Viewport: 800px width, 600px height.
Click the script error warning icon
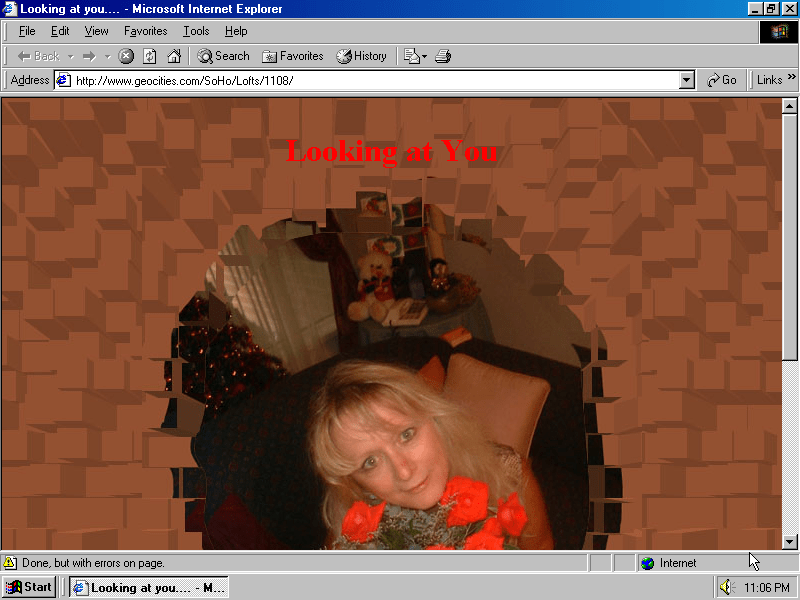10,563
